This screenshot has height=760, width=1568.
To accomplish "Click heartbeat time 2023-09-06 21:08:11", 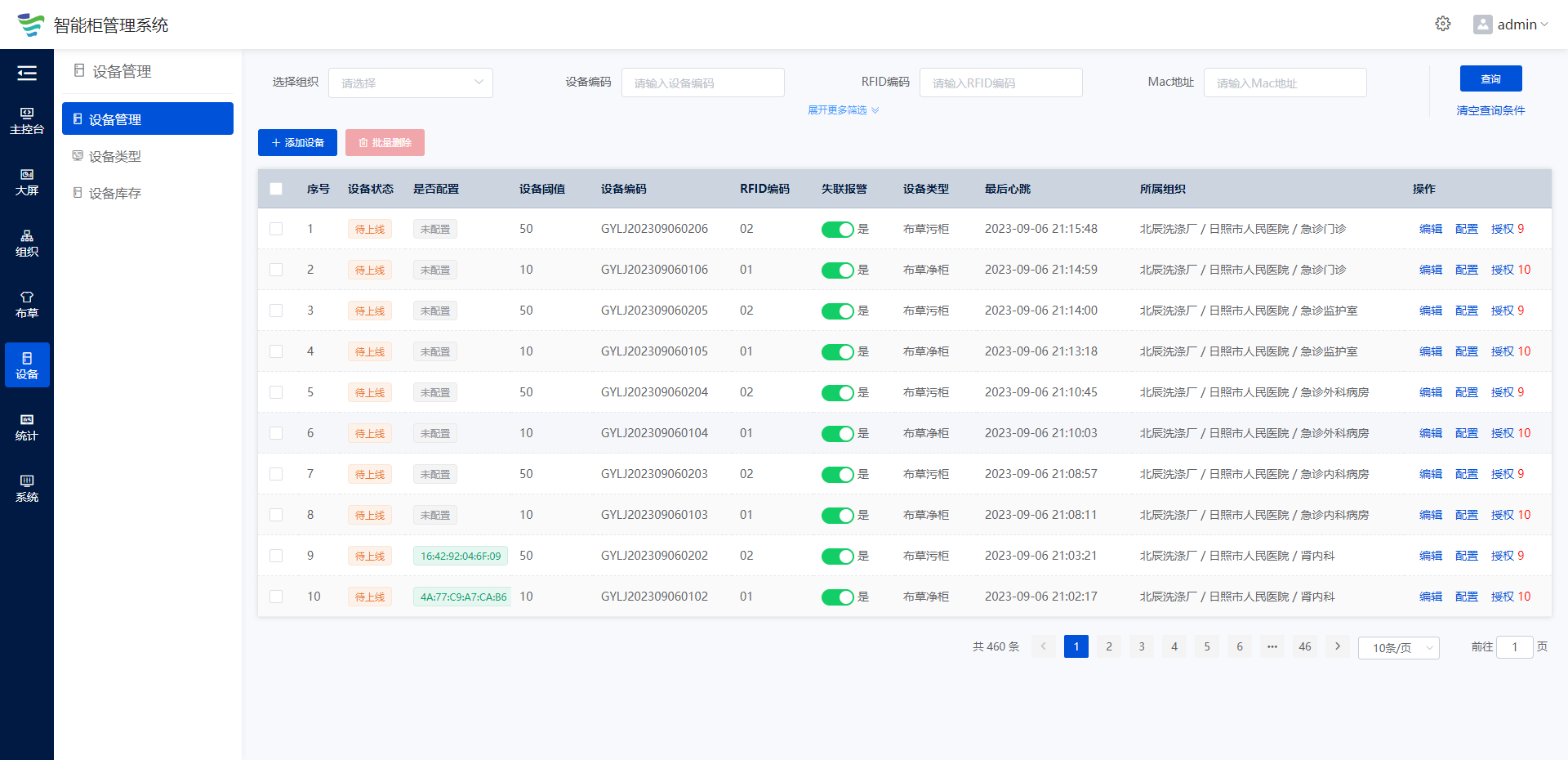I will click(1041, 515).
